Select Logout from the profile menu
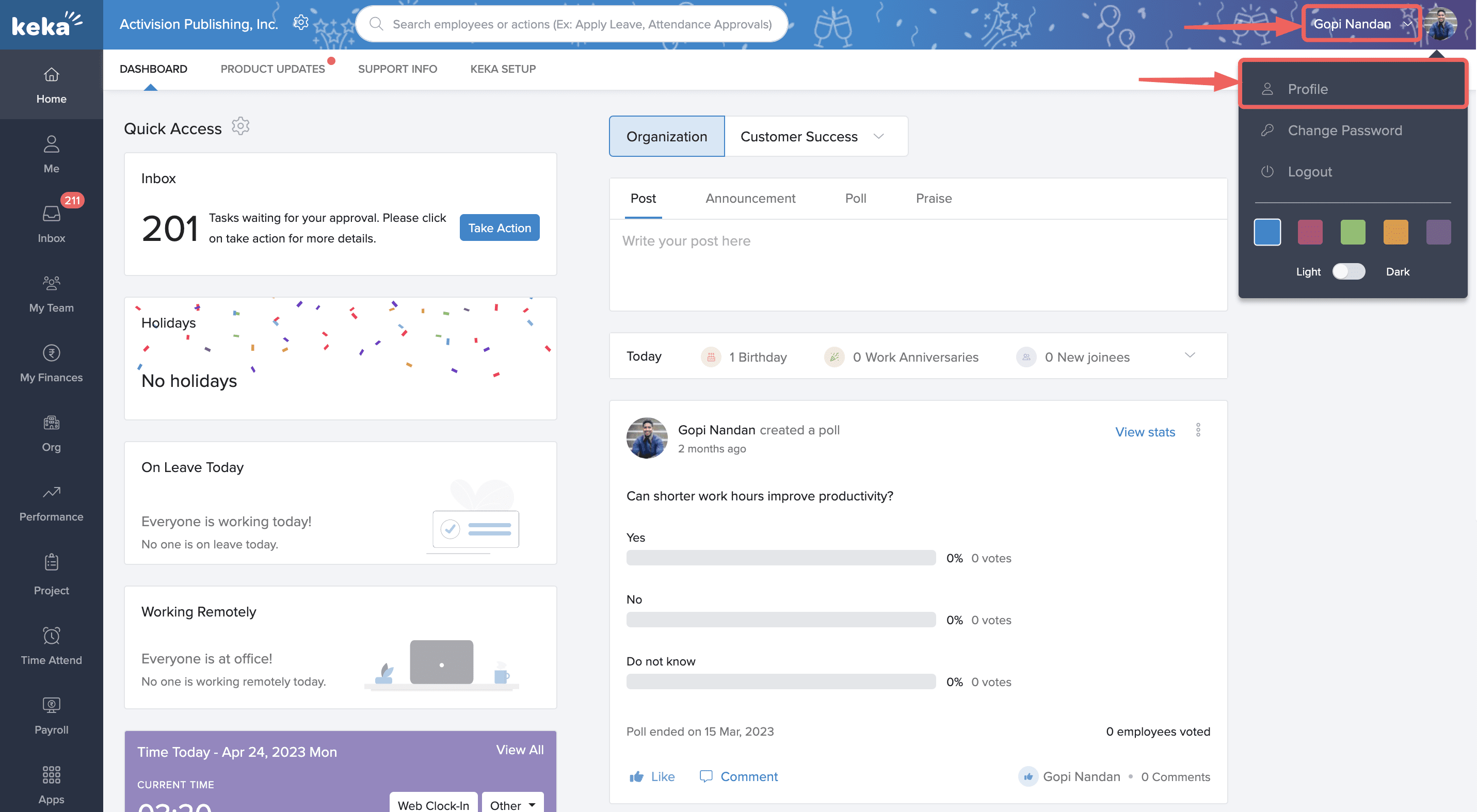 pos(1310,171)
